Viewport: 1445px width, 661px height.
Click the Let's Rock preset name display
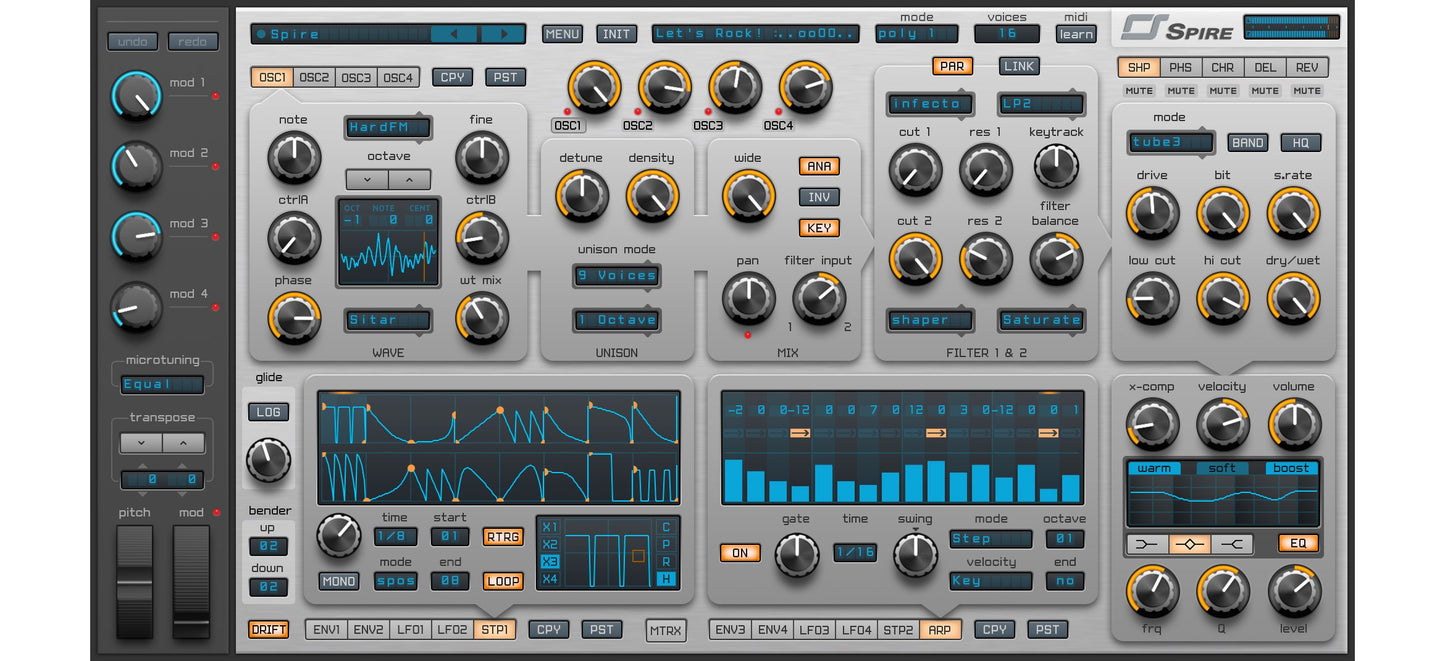(755, 33)
